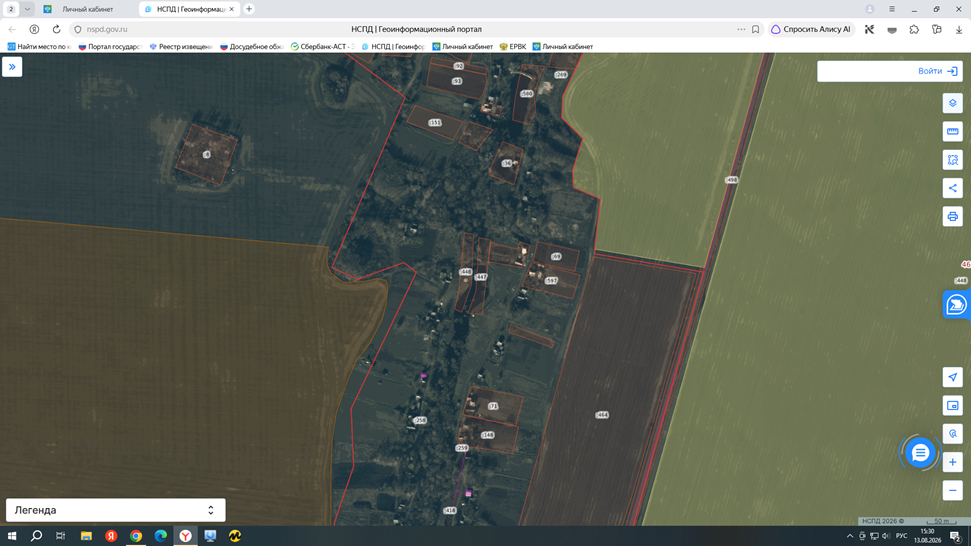The height and width of the screenshot is (546, 971).
Task: Center the map on my location
Action: pos(952,377)
